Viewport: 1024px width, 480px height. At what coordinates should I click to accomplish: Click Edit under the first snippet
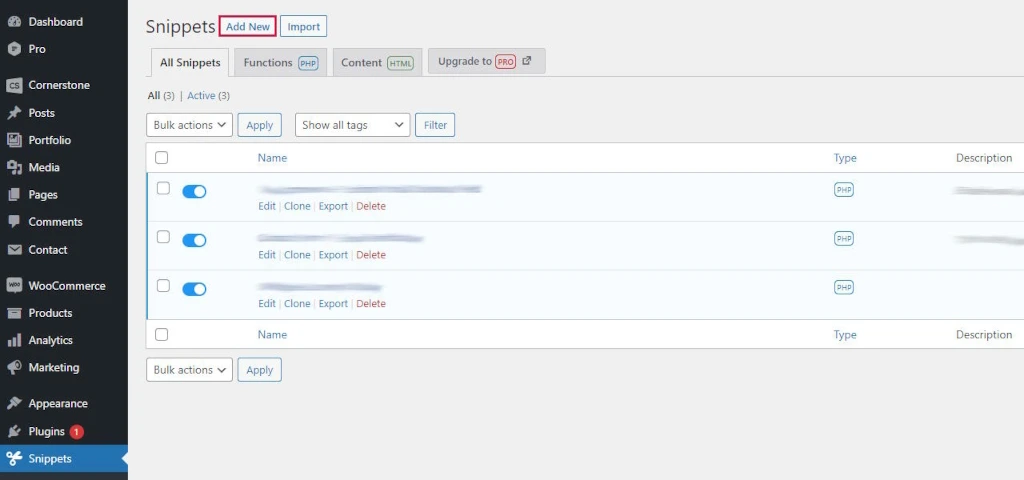(266, 206)
